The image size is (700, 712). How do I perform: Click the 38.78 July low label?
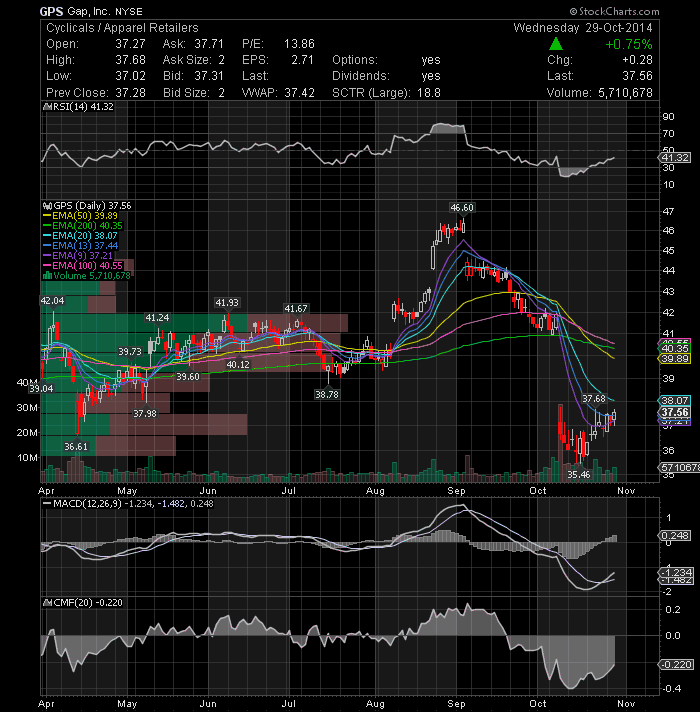tap(327, 395)
